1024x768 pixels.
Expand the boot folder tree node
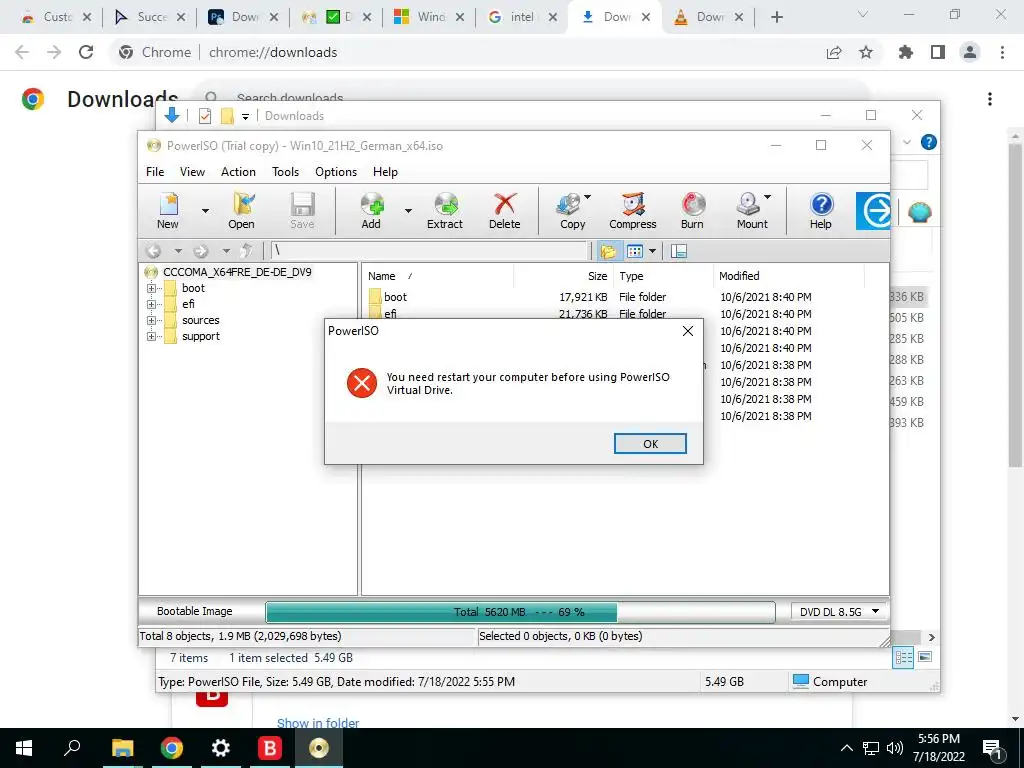point(152,288)
